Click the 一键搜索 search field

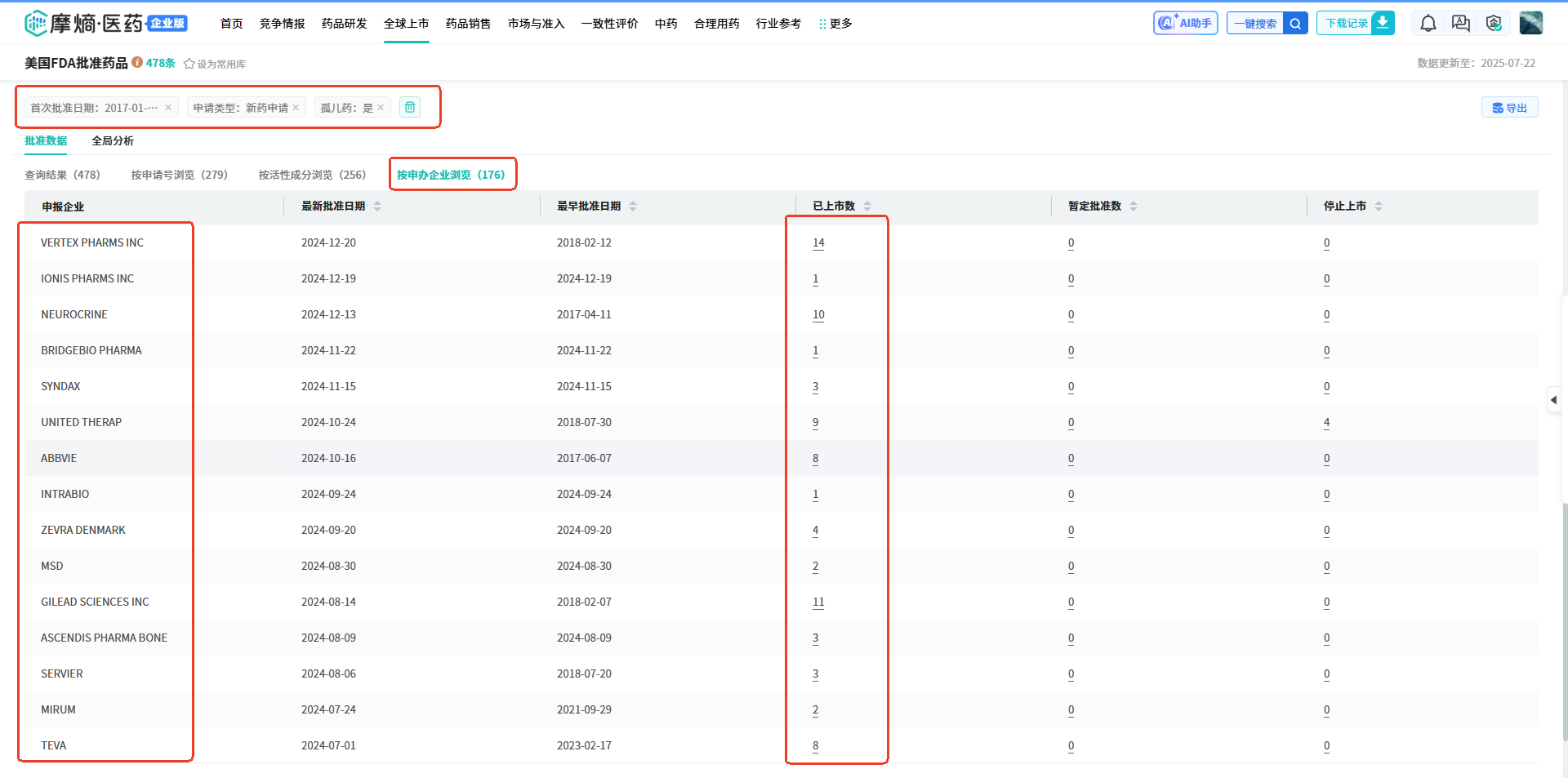1255,24
